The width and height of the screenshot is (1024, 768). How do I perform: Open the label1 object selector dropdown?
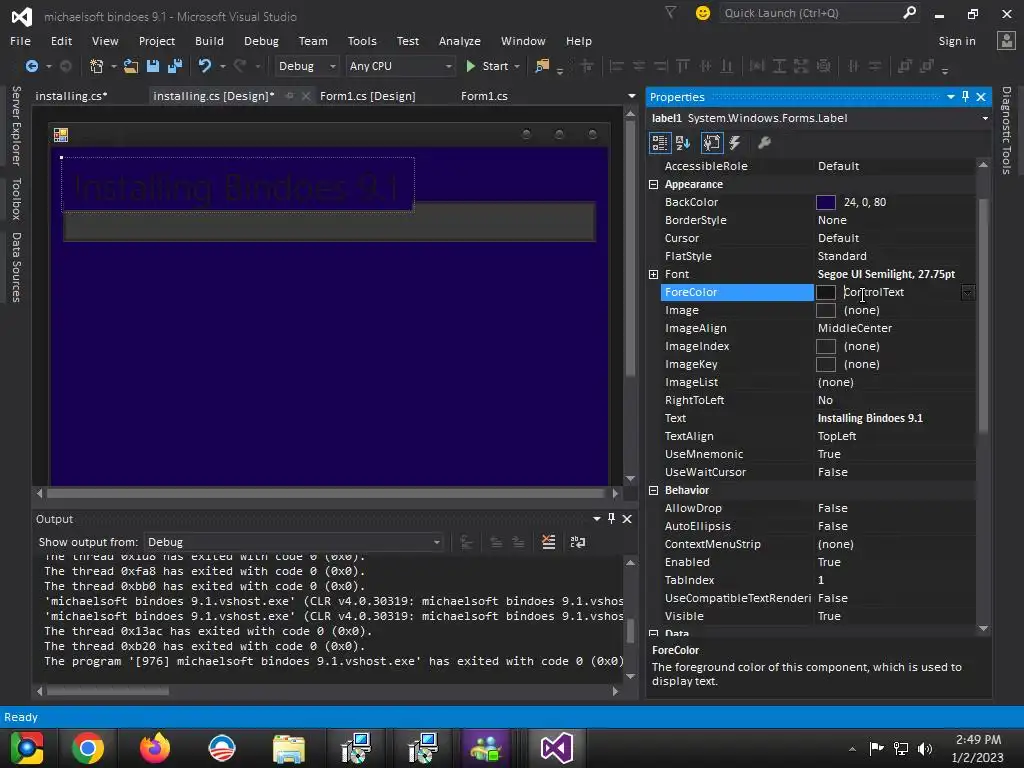(x=985, y=118)
